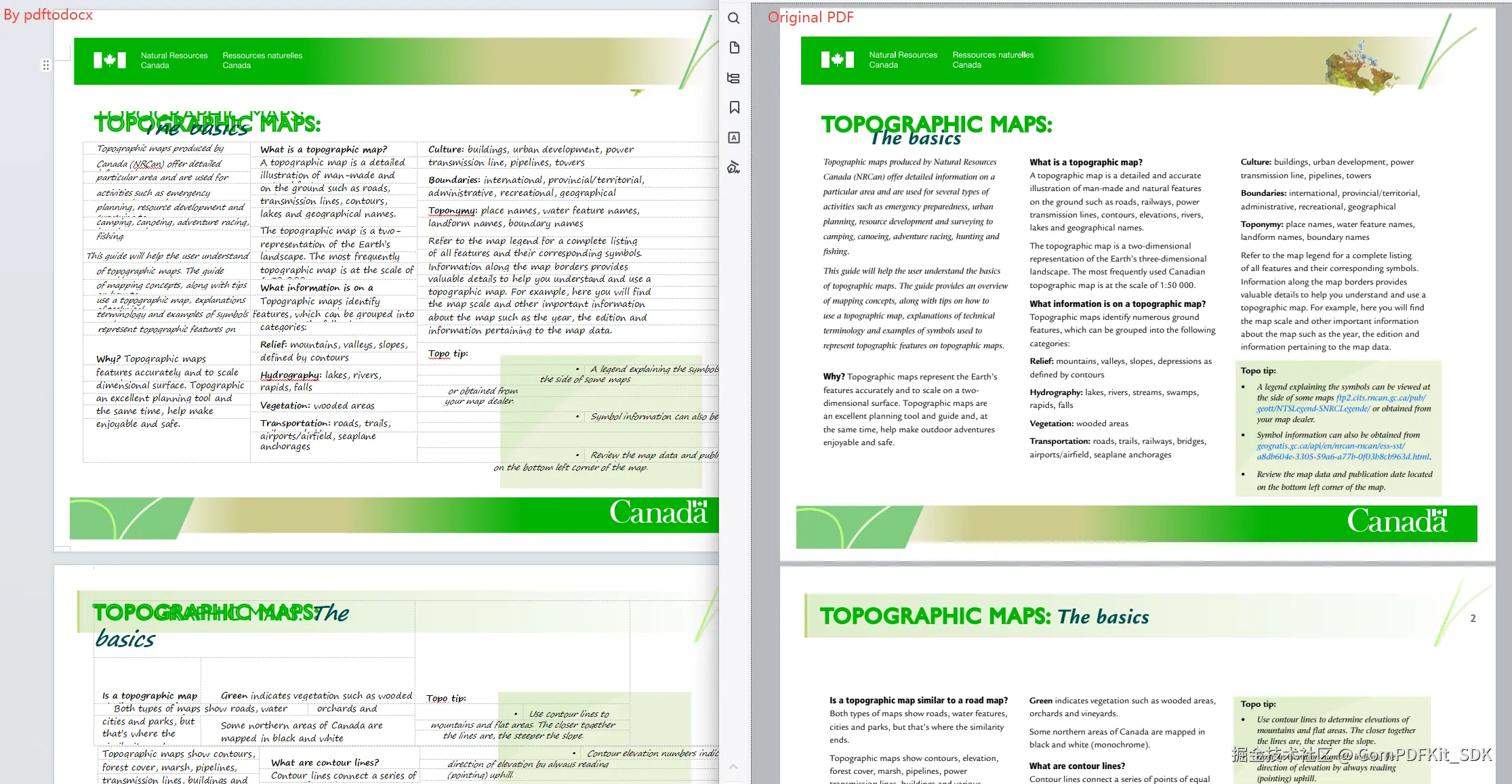This screenshot has height=784, width=1512.
Task: Click the Canada wordmark in the docx footer banner
Action: click(659, 512)
